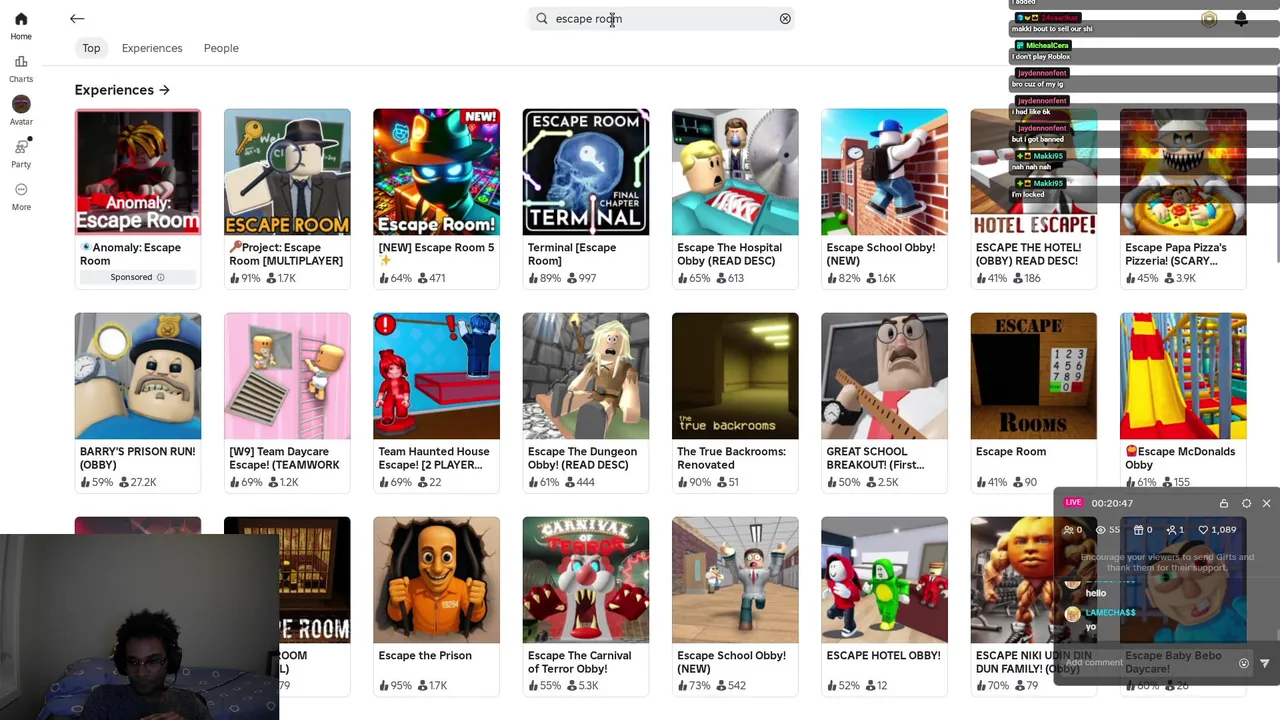
Task: Clear the search box text
Action: tap(785, 18)
